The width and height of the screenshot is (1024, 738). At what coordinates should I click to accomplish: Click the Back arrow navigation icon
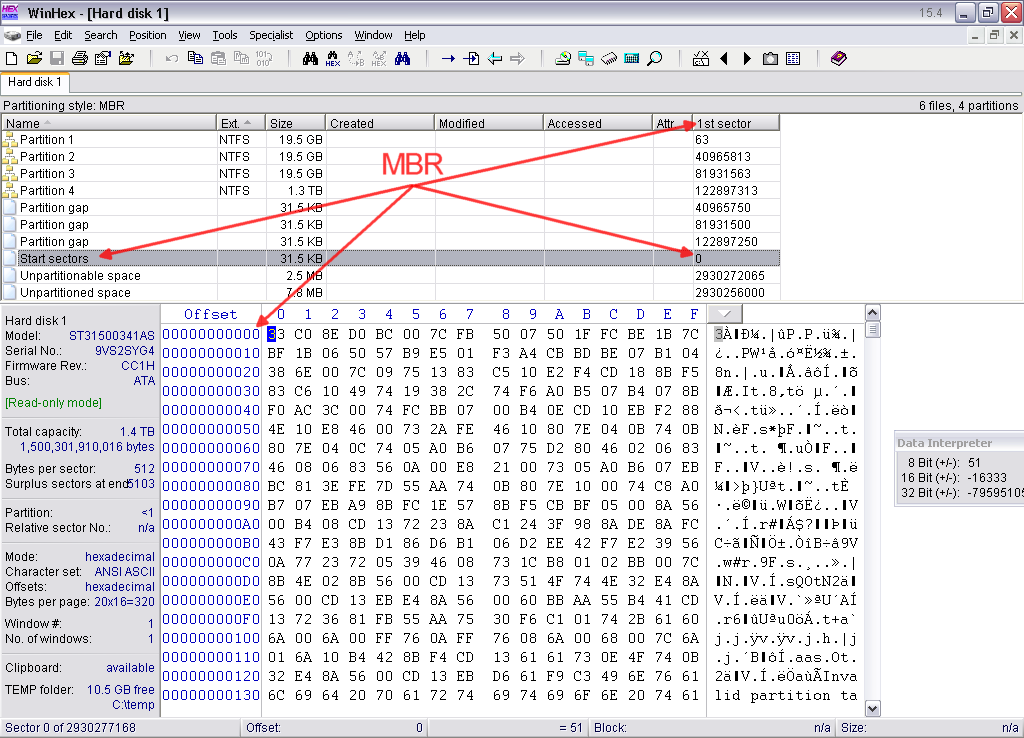tap(494, 59)
